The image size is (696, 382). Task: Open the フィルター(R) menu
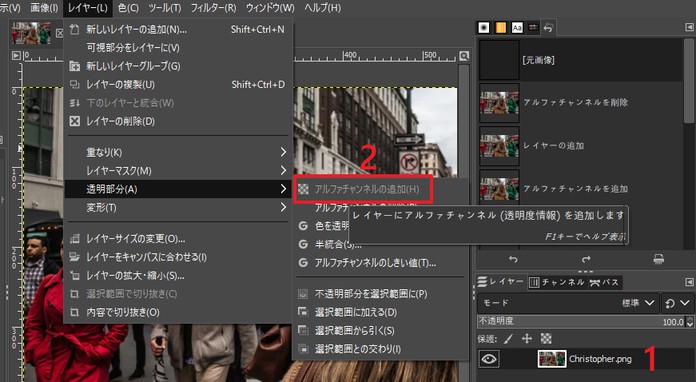[x=213, y=8]
